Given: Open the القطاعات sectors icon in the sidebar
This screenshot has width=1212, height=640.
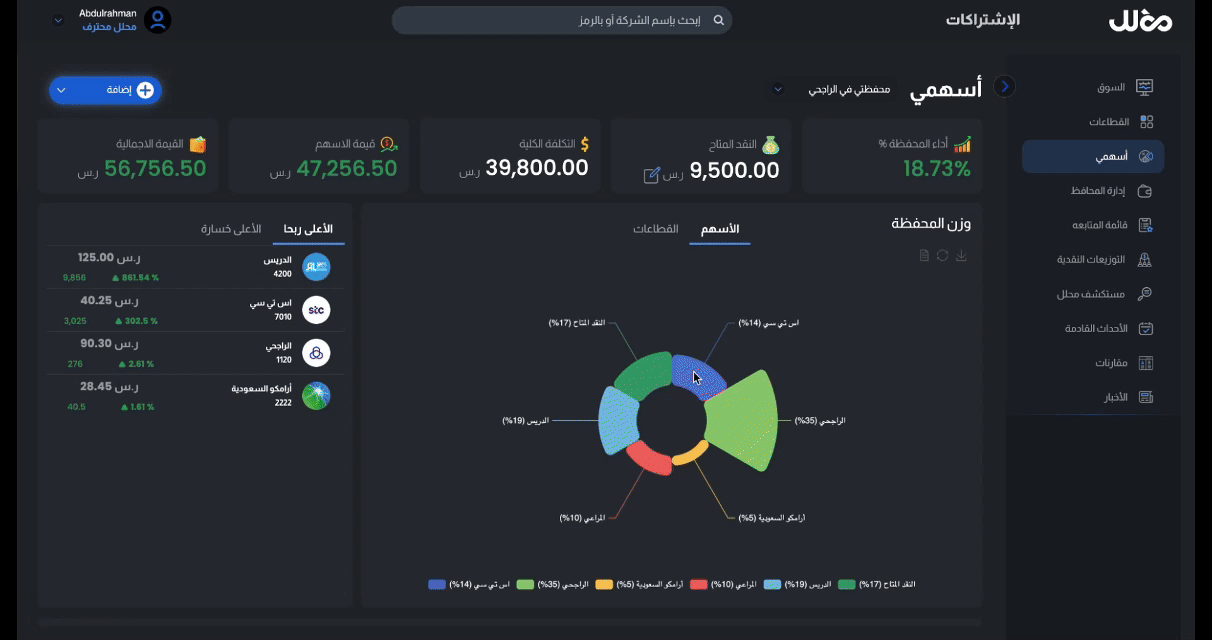Looking at the screenshot, I should pyautogui.click(x=1146, y=122).
